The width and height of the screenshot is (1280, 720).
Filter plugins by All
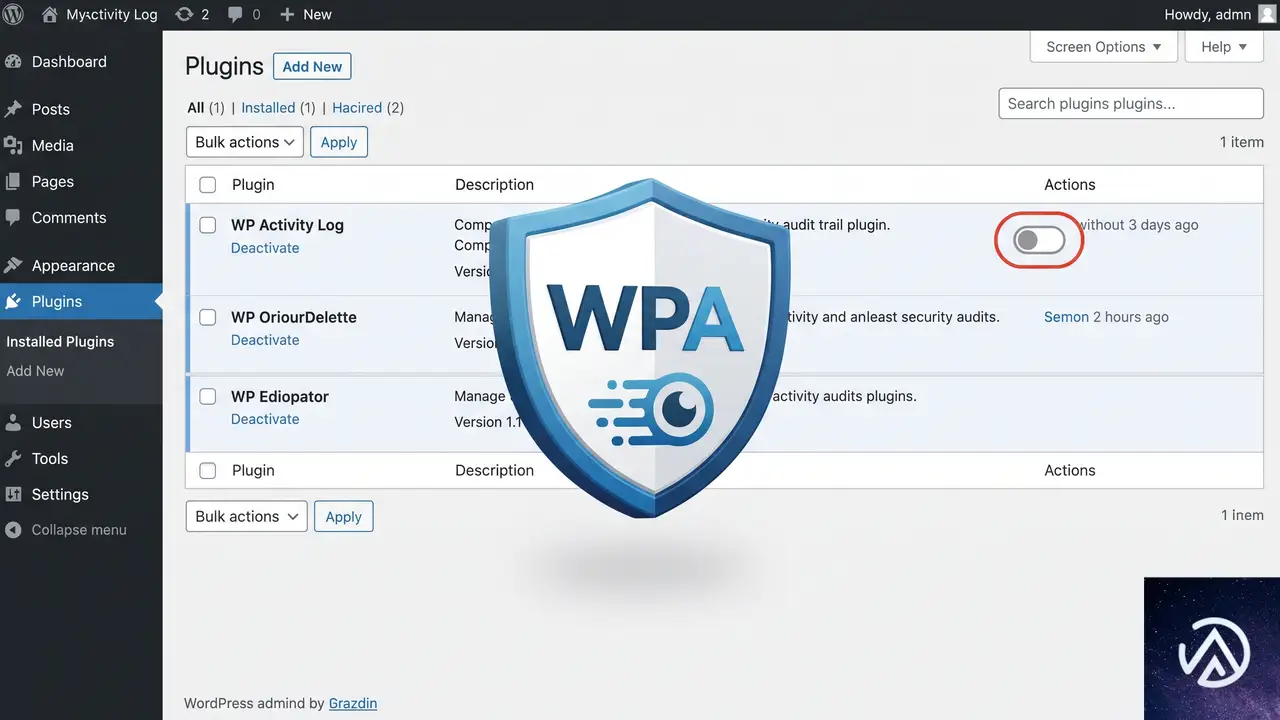point(196,107)
